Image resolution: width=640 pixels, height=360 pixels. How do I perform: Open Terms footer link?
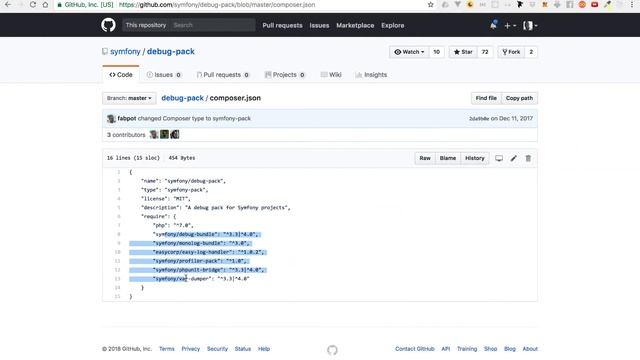tap(167, 349)
